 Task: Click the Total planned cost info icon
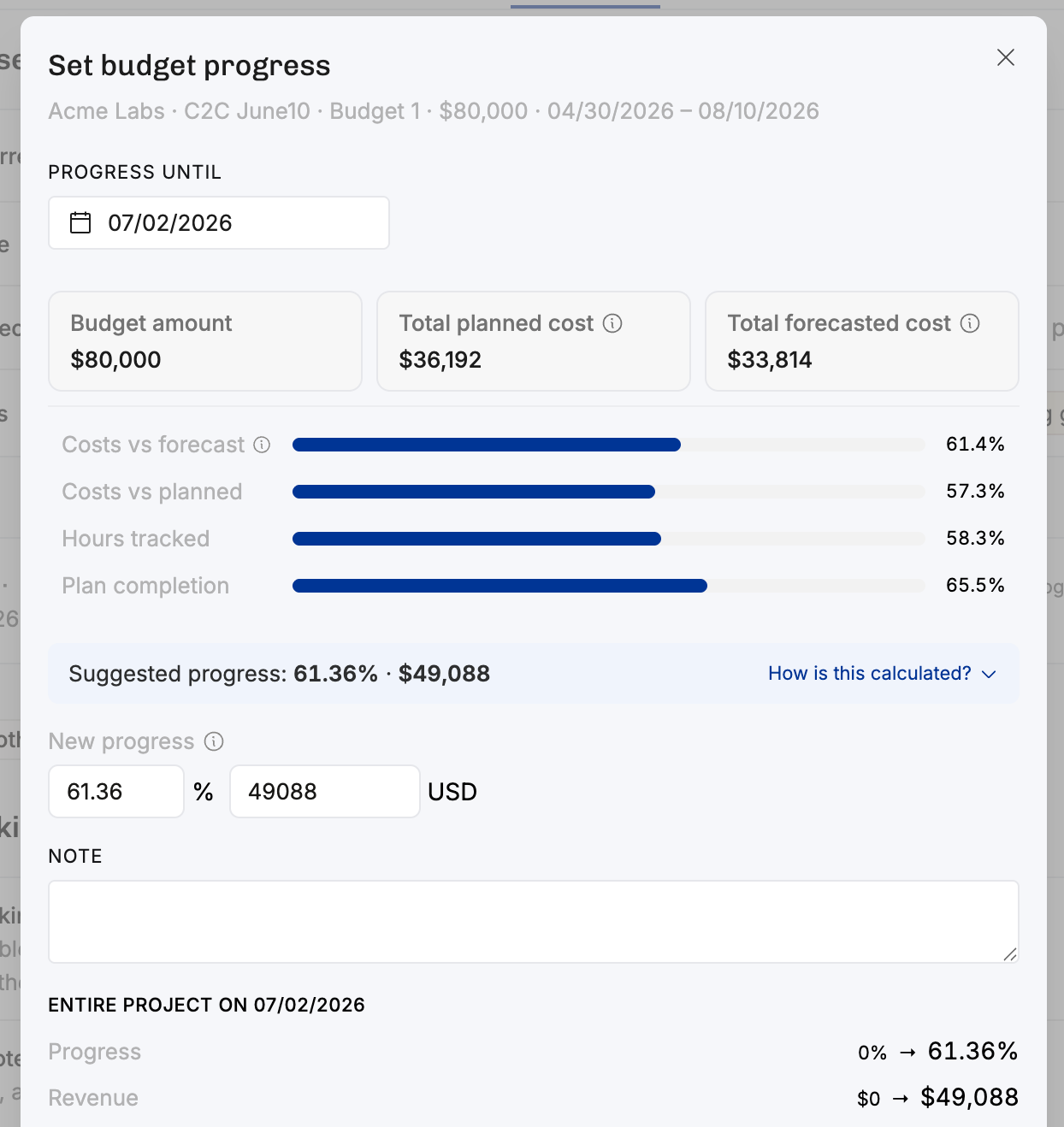(612, 323)
